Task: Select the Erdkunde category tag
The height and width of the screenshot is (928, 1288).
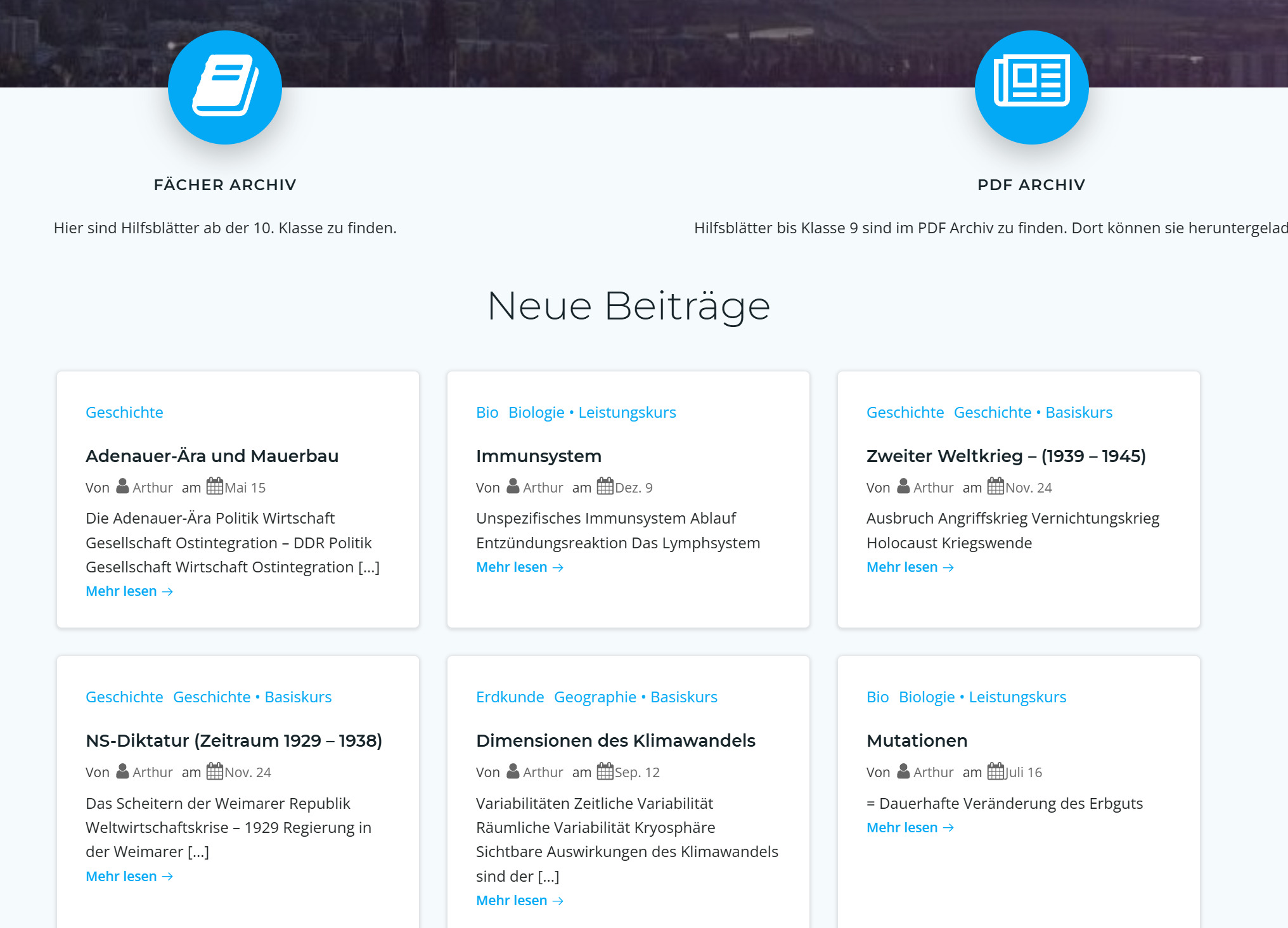Action: tap(510, 697)
